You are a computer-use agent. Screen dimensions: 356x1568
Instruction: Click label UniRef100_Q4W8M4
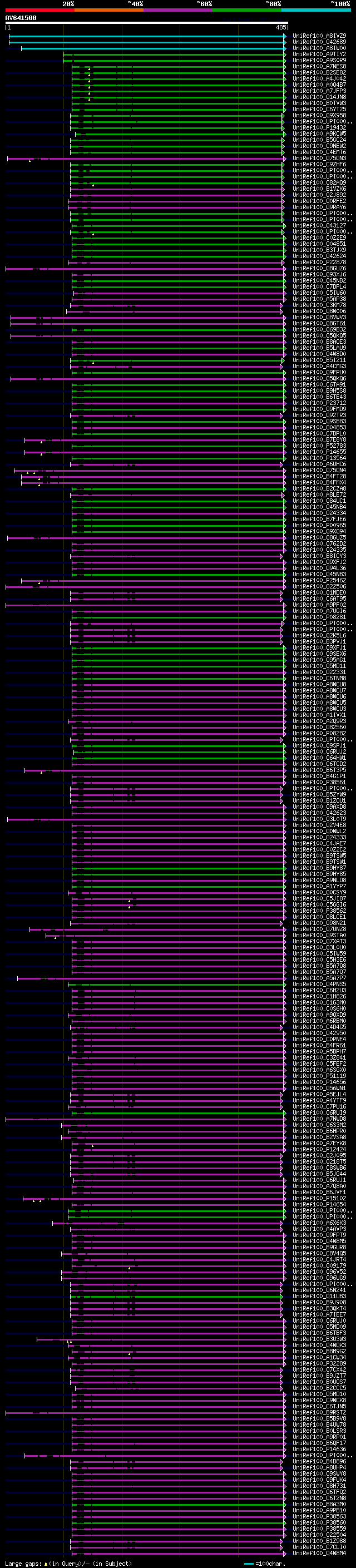[x=319, y=1554]
